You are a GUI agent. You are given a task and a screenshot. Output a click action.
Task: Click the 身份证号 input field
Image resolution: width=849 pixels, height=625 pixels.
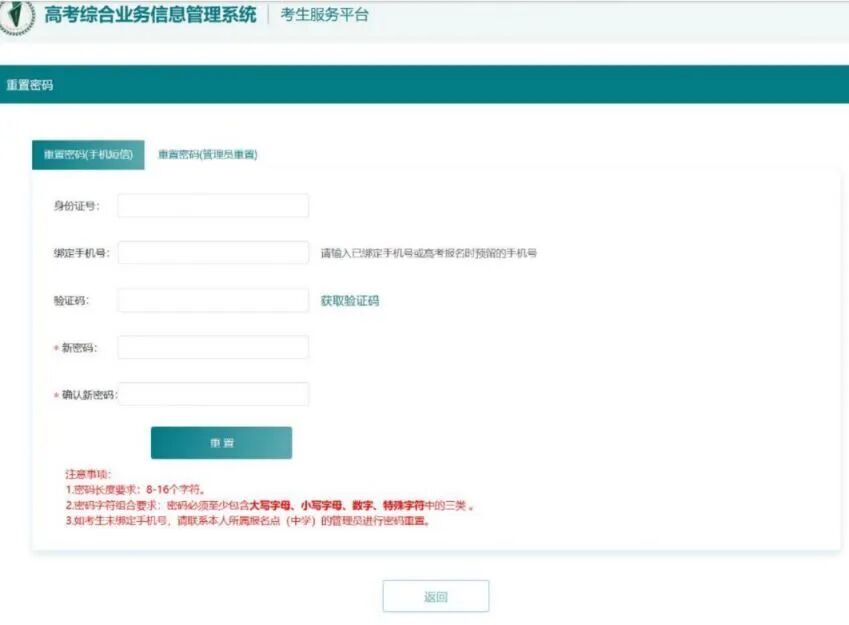click(213, 206)
